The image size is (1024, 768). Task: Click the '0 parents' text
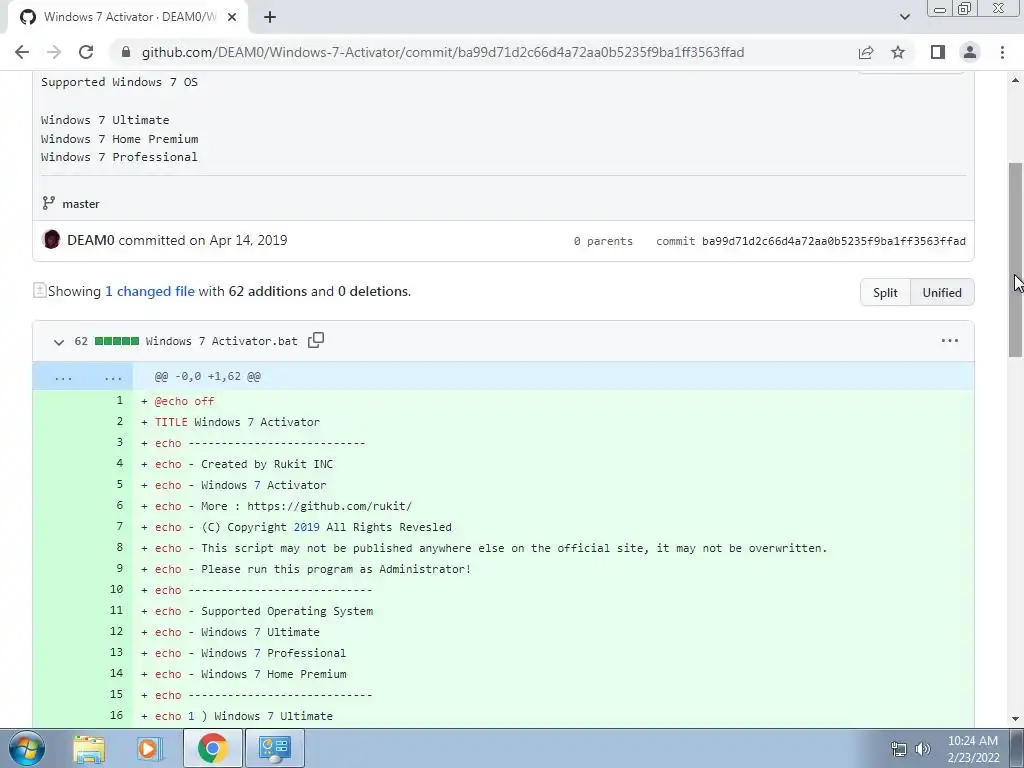tap(603, 241)
